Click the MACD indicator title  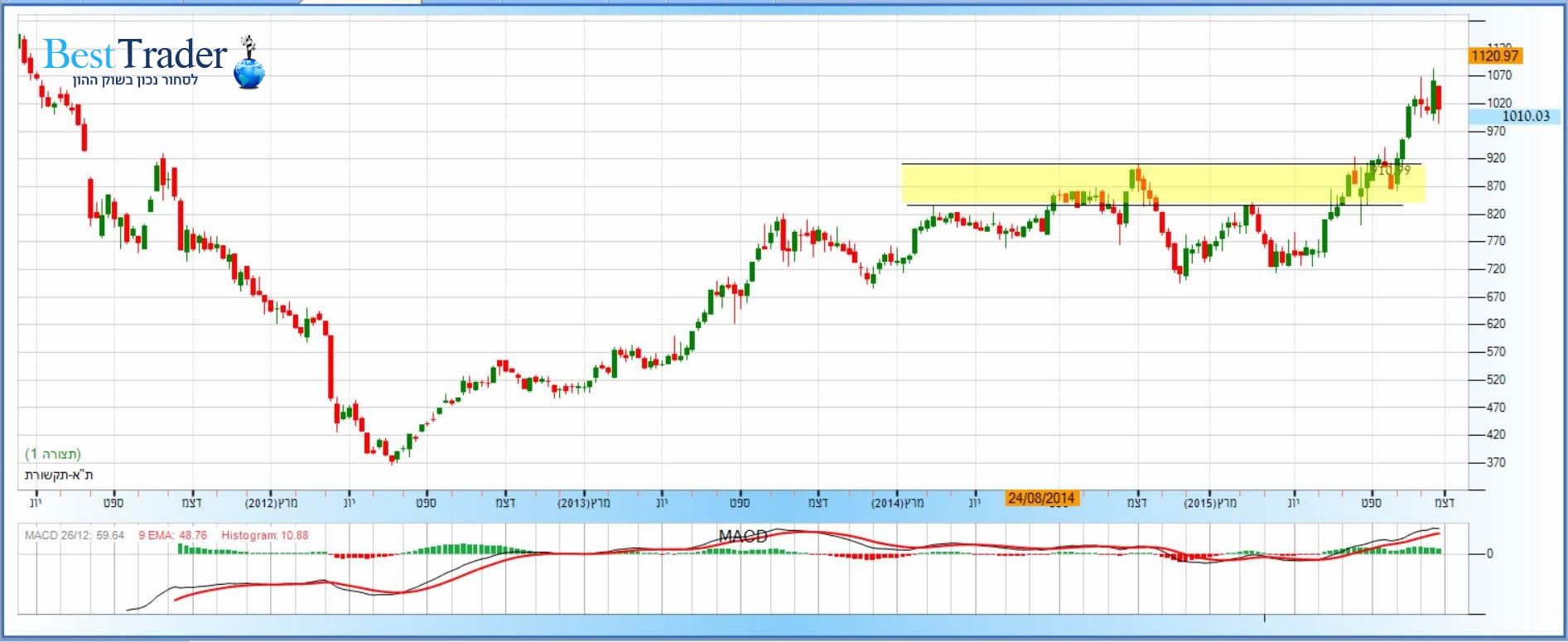(743, 536)
